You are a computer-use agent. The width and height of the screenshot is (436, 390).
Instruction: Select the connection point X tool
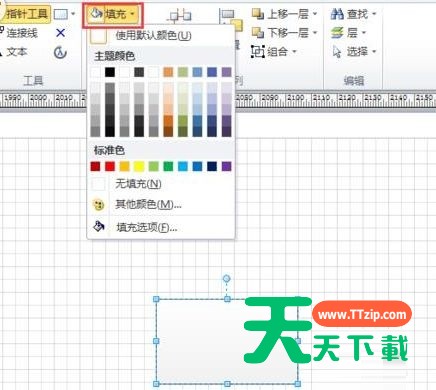coord(60,33)
